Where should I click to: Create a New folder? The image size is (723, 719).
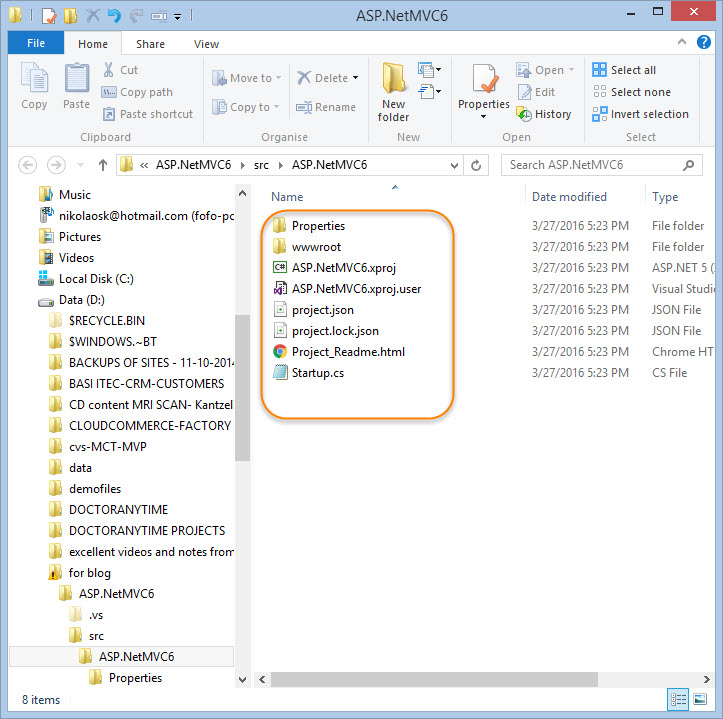tap(393, 92)
